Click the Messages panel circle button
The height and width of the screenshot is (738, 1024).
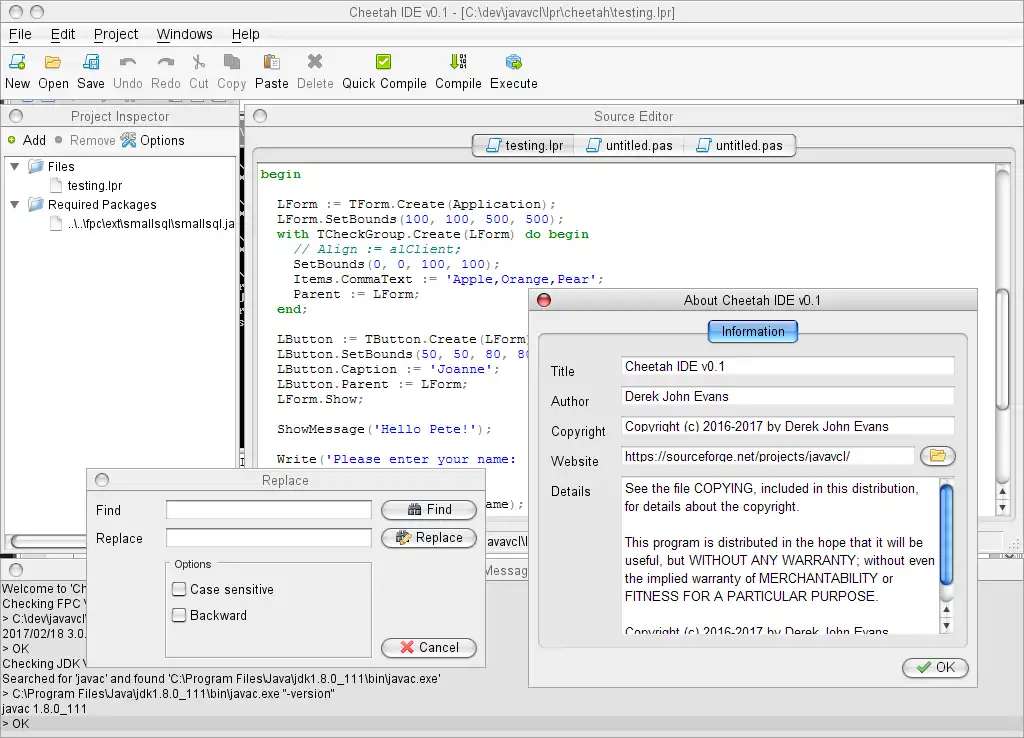16,570
